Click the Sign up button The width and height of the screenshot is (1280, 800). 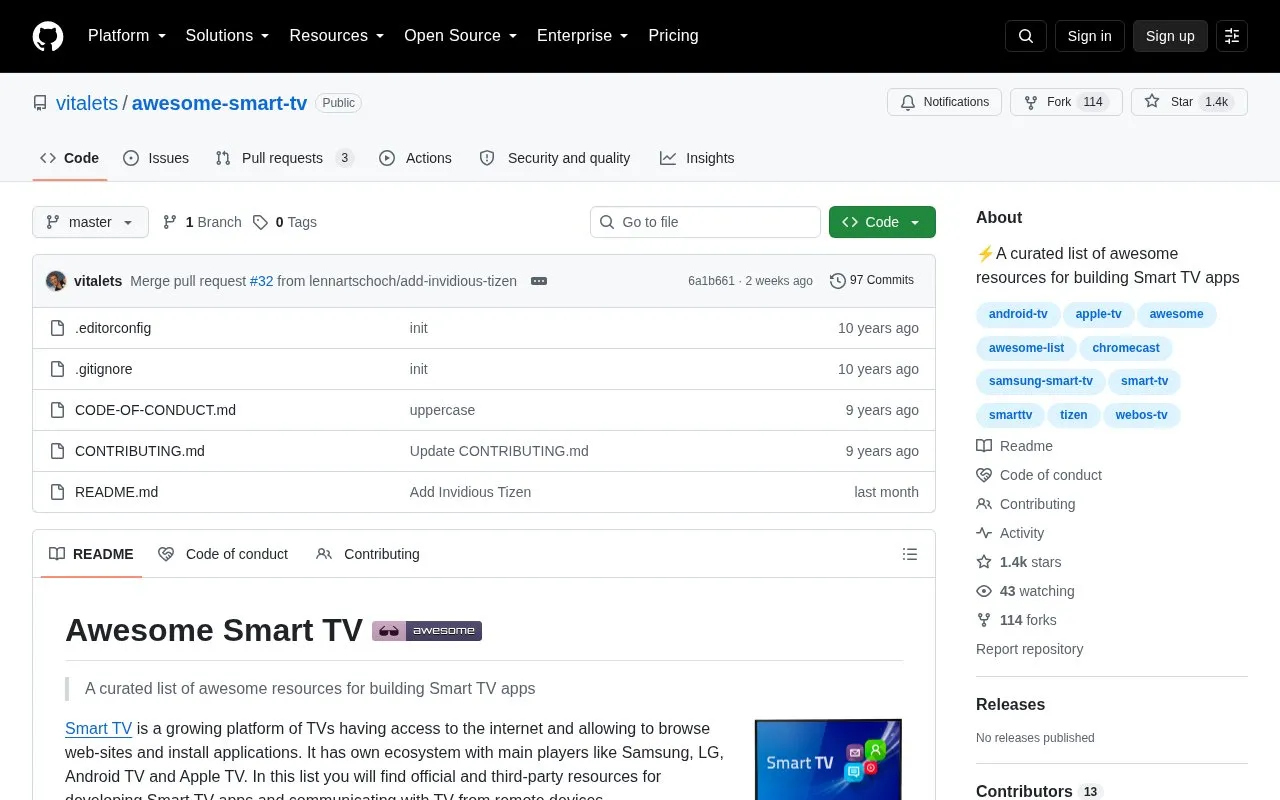[1170, 36]
